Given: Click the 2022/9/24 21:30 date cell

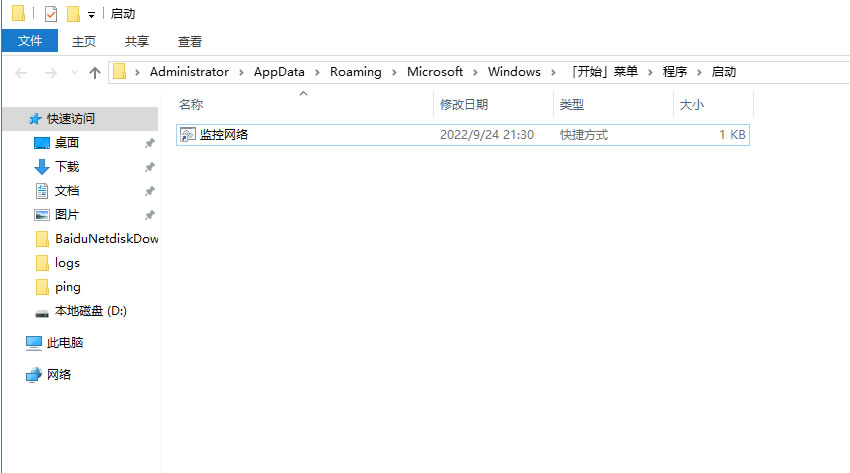Looking at the screenshot, I should (487, 135).
